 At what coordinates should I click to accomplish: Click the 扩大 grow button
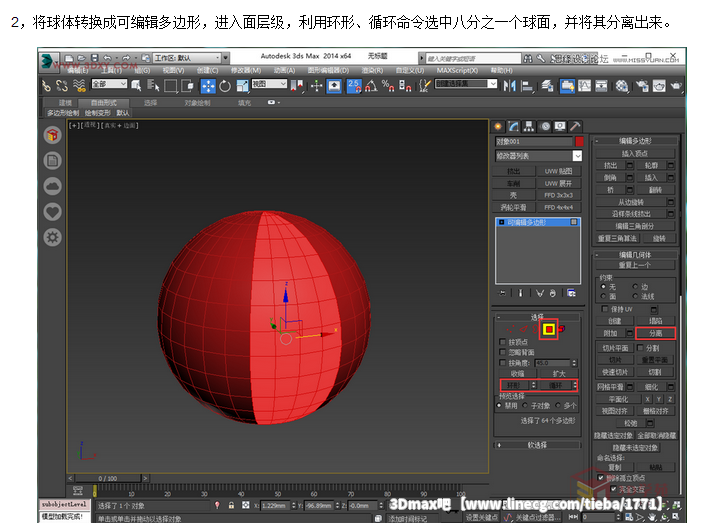(559, 373)
